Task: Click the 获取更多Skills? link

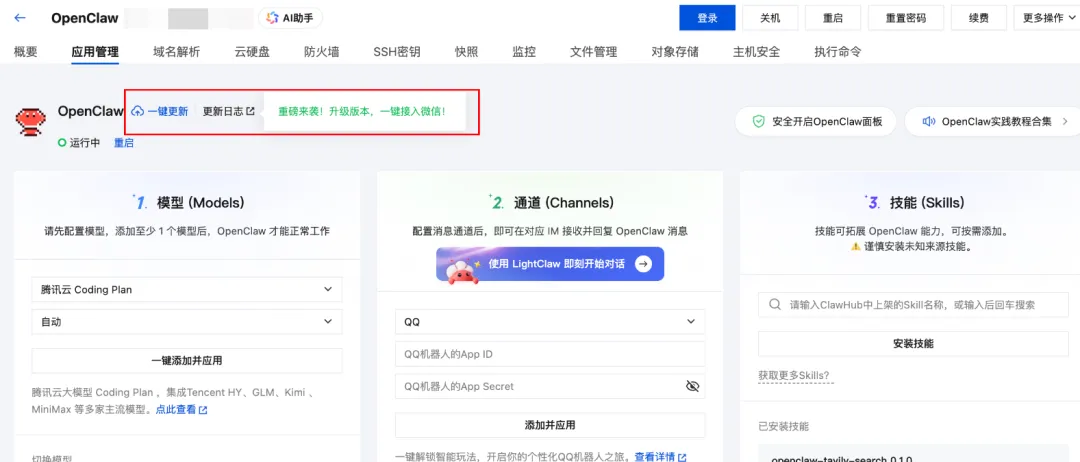Action: [794, 375]
